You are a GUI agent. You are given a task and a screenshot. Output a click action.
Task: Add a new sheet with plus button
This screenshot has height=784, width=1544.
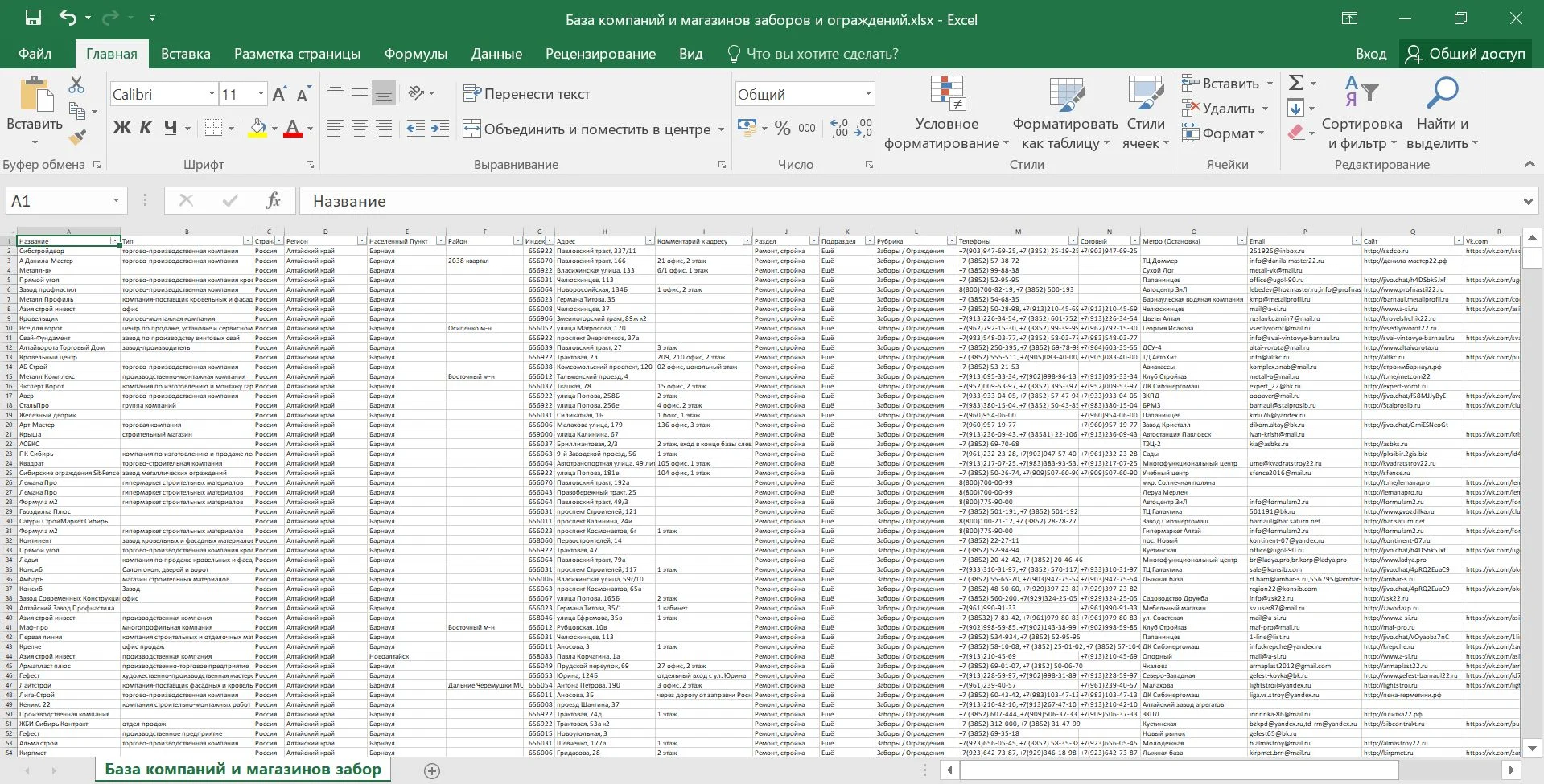pos(432,771)
